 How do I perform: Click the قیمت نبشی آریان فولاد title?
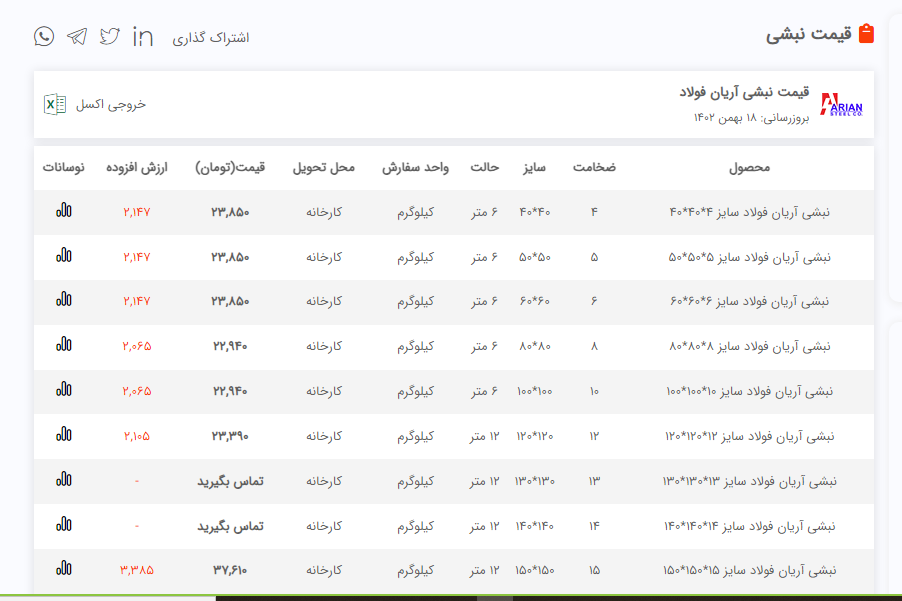pos(743,93)
